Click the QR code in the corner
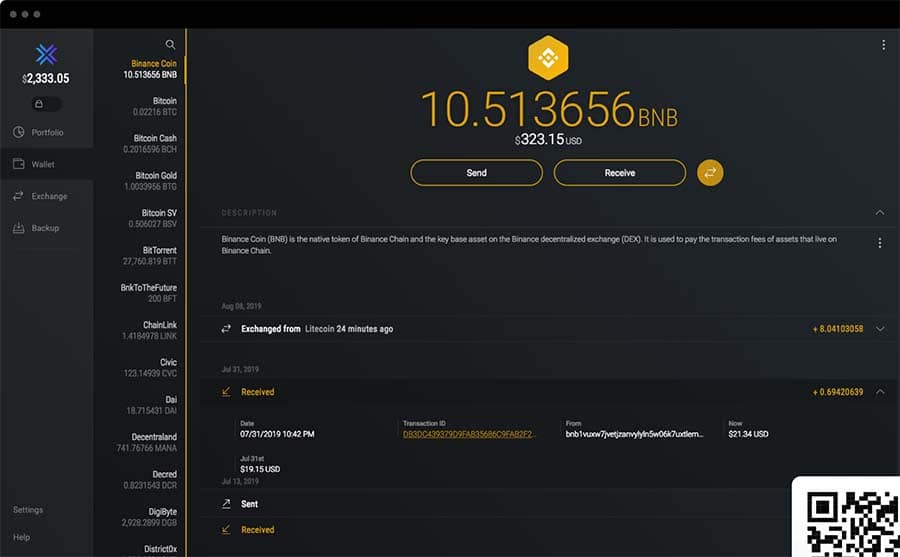Image resolution: width=900 pixels, height=557 pixels. coord(849,520)
